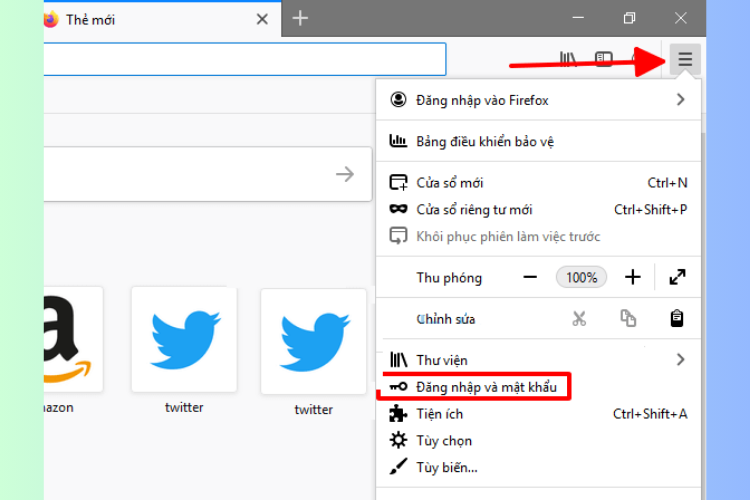Click the restore session icon
The height and width of the screenshot is (500, 750).
click(398, 236)
